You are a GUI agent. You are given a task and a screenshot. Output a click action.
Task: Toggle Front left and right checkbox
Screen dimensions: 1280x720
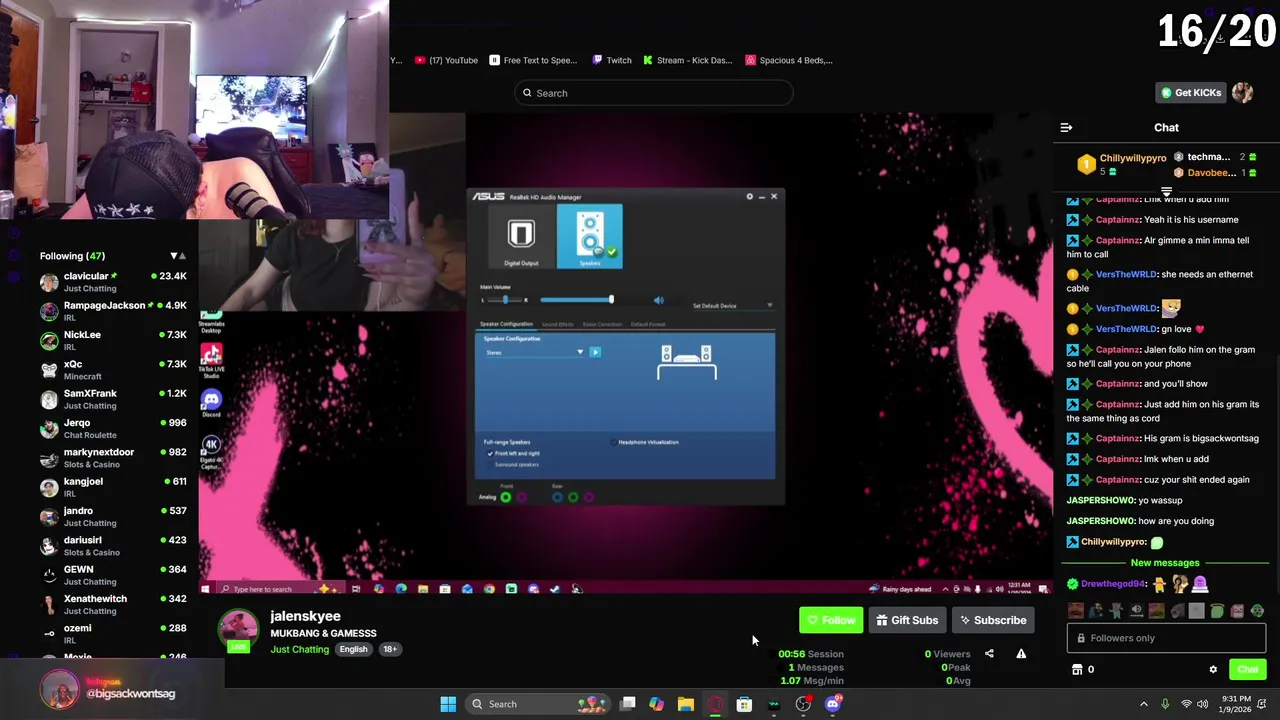tap(490, 454)
